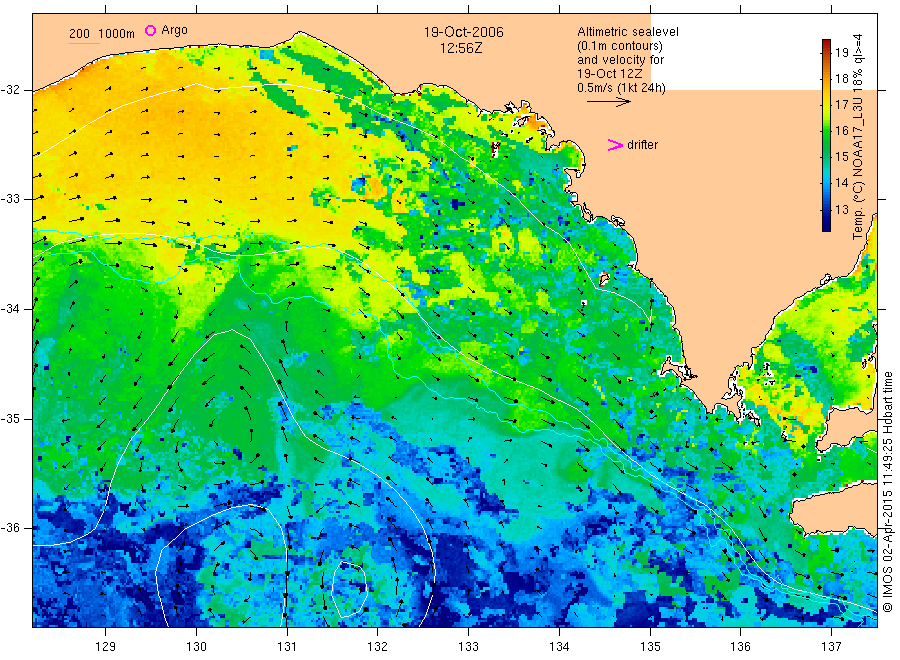Click latitude axis label '-36'
This screenshot has width=900, height=660.
10,527
